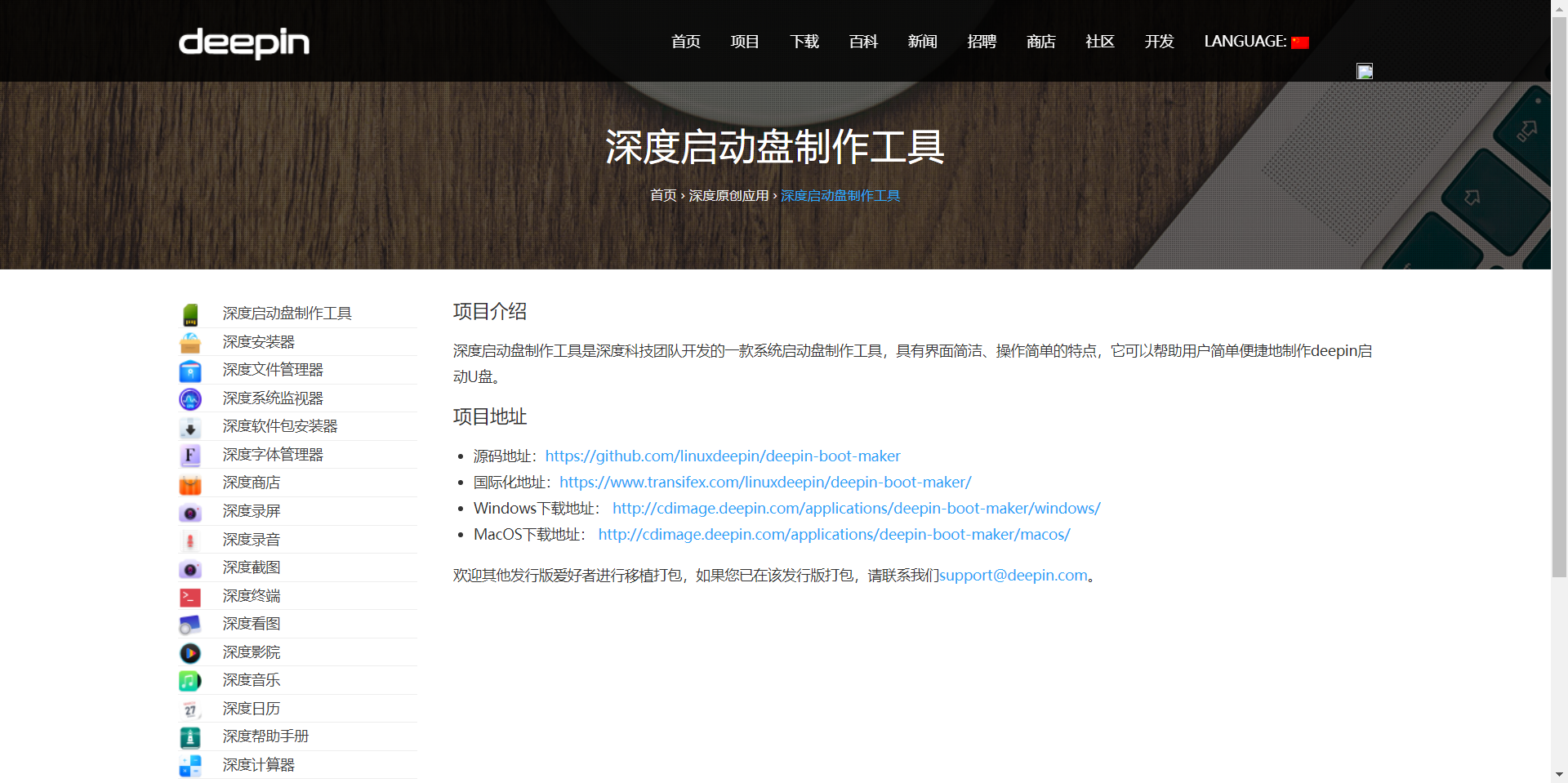Switch language using the flag icon
This screenshot has height=783, width=1568.
(x=1300, y=42)
